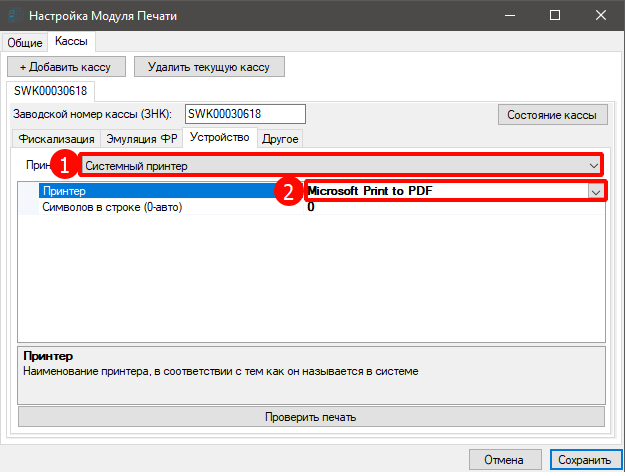The height and width of the screenshot is (472, 625).
Task: Select the Устройство tab
Action: (x=219, y=138)
